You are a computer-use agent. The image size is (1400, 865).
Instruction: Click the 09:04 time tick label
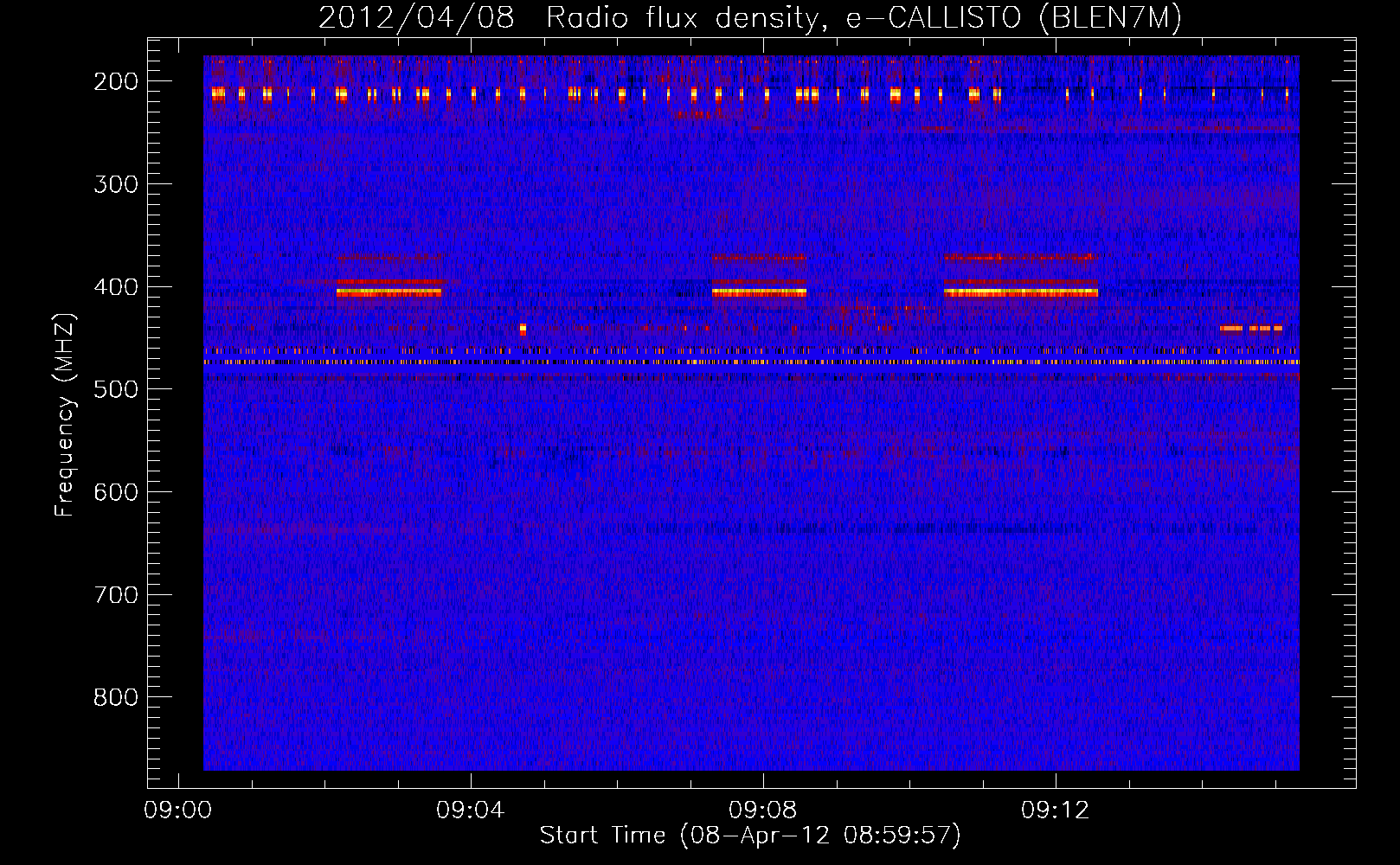(x=471, y=811)
